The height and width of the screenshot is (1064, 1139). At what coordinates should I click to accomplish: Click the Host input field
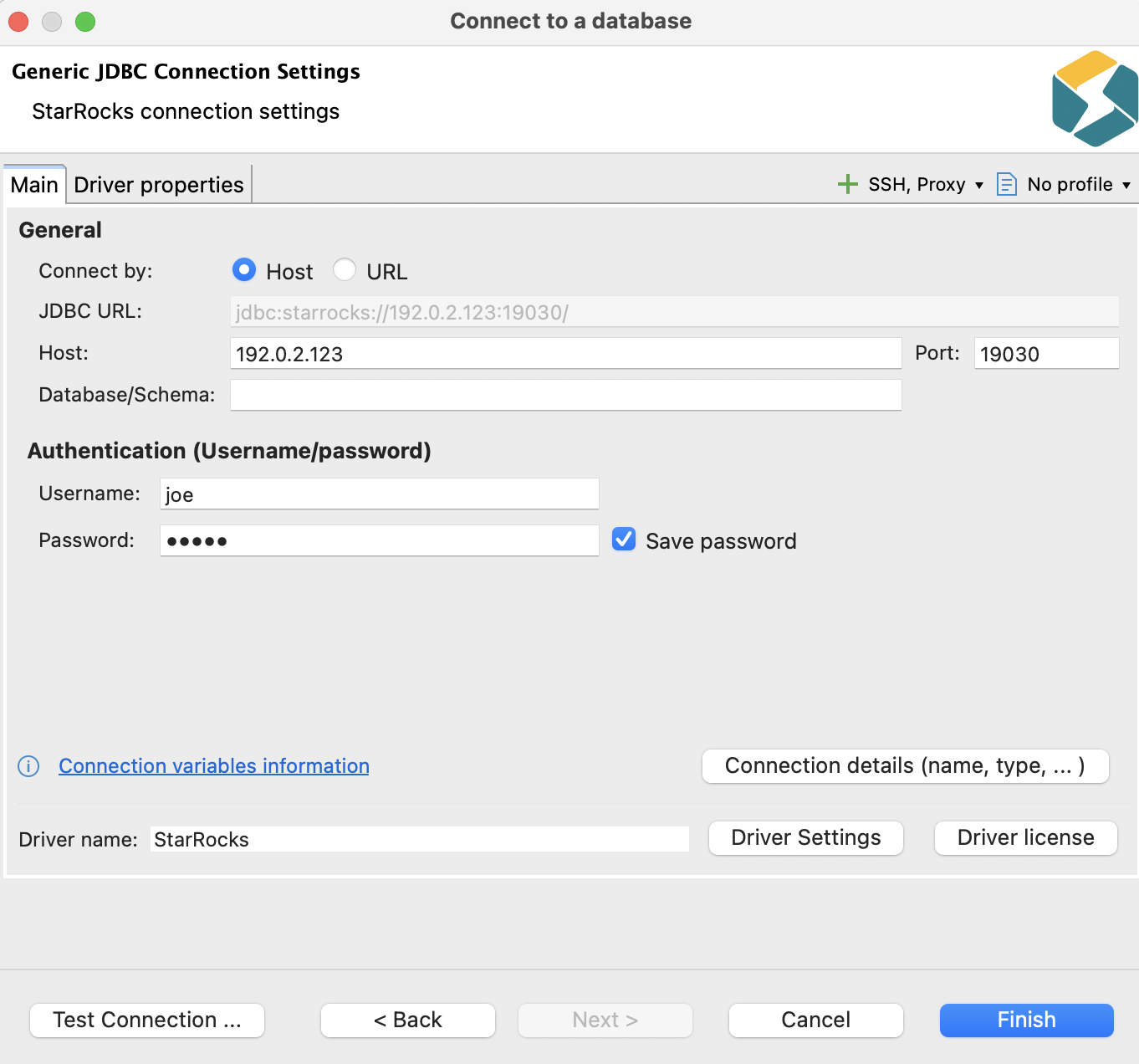pos(566,353)
